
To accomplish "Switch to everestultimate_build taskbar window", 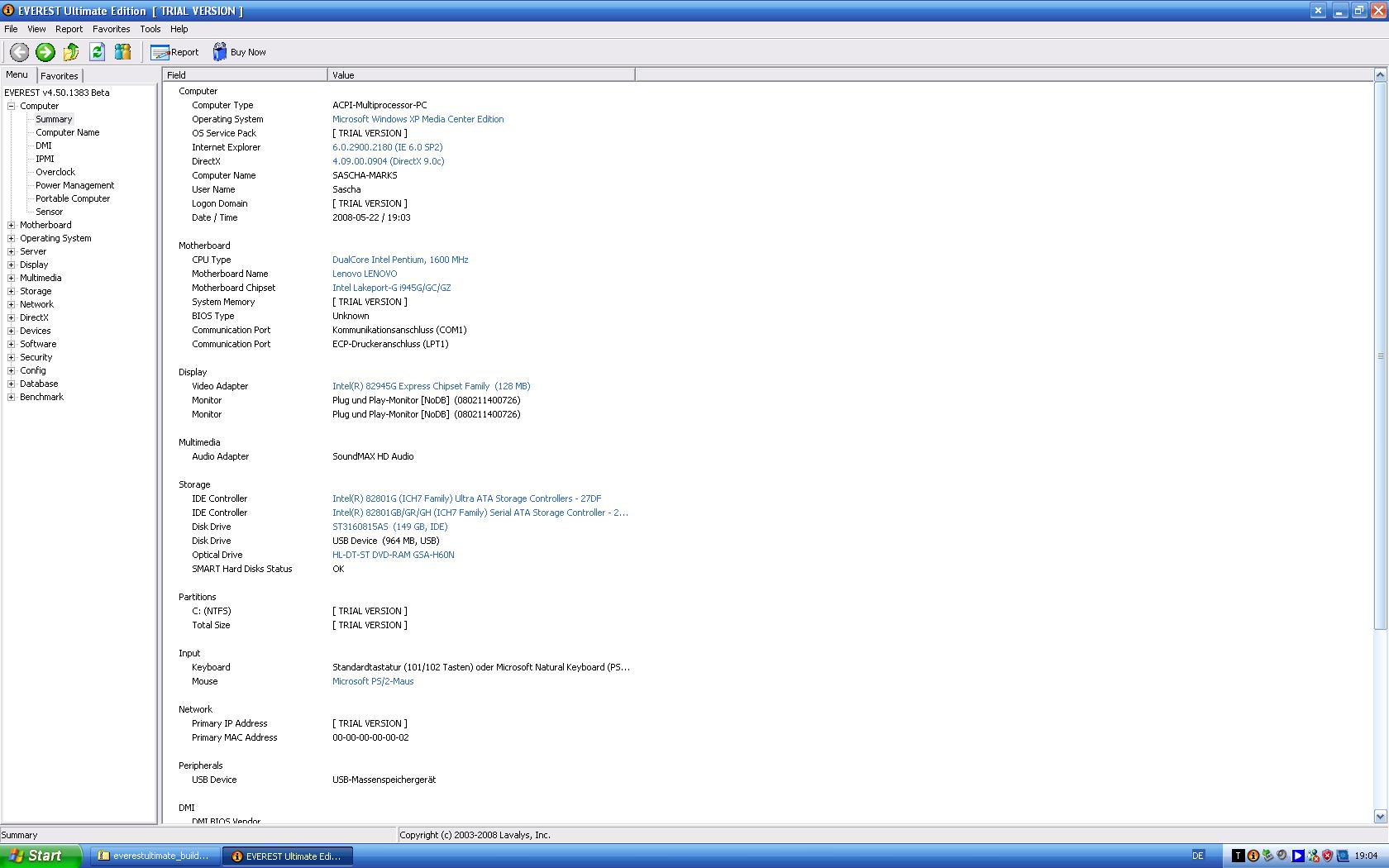I will tap(155, 856).
